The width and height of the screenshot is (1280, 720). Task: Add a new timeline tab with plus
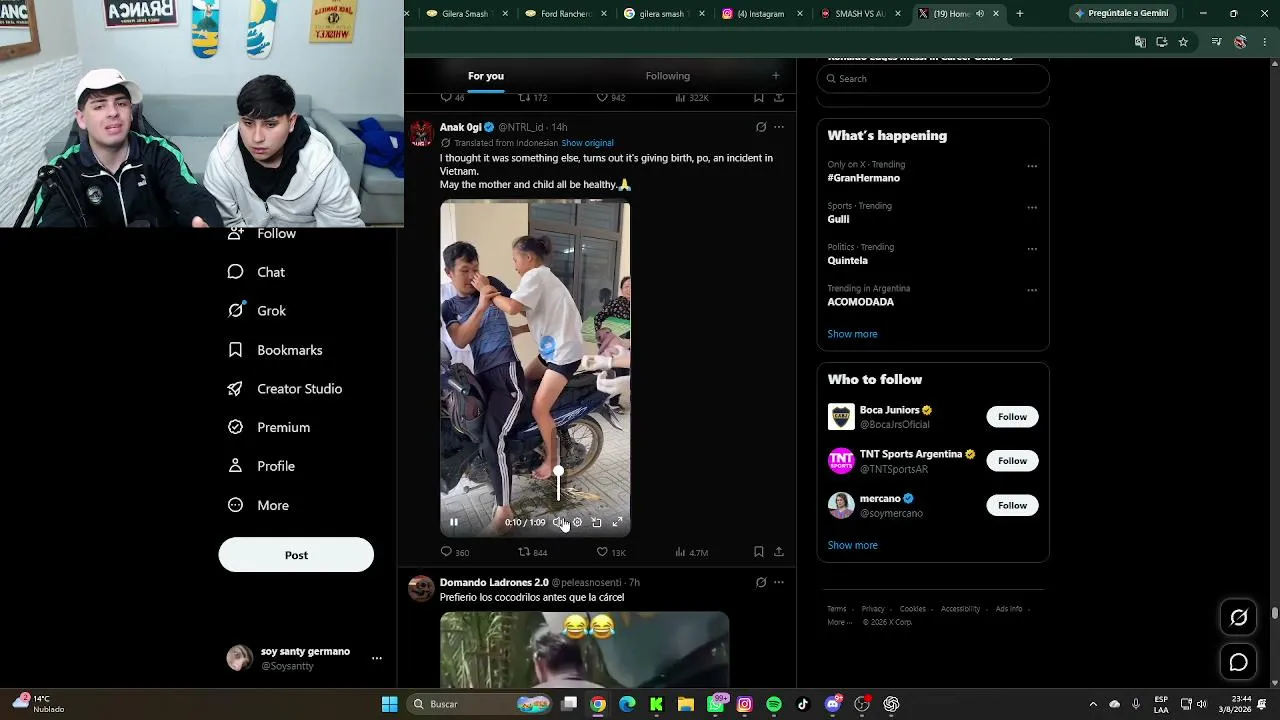point(775,76)
